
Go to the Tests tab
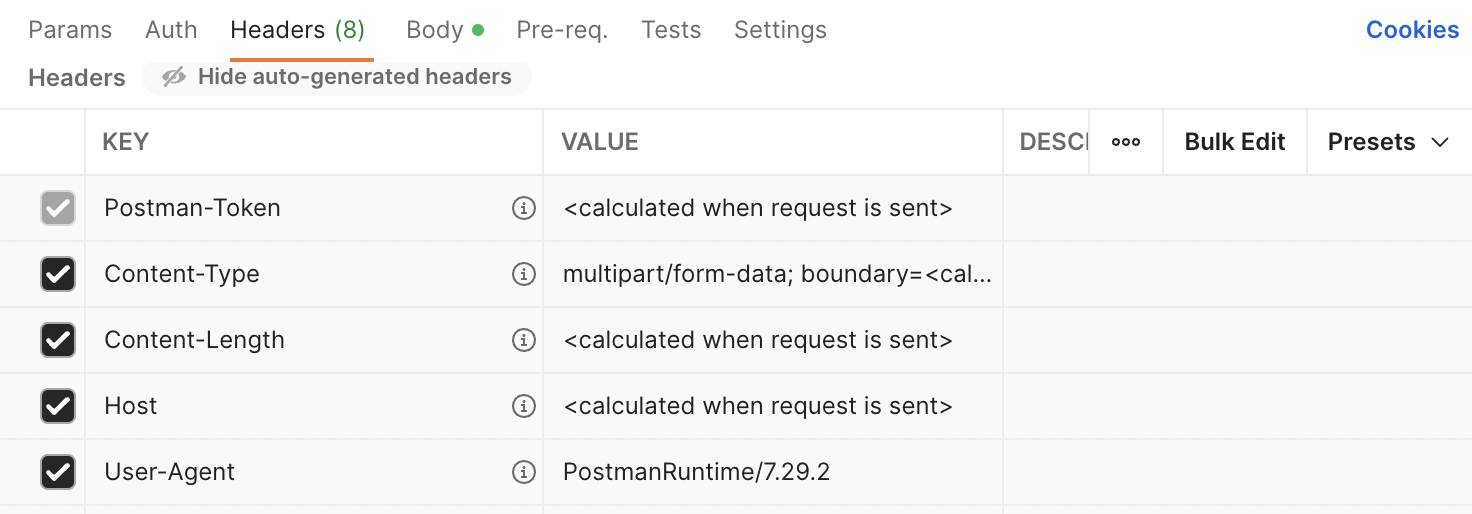point(671,30)
